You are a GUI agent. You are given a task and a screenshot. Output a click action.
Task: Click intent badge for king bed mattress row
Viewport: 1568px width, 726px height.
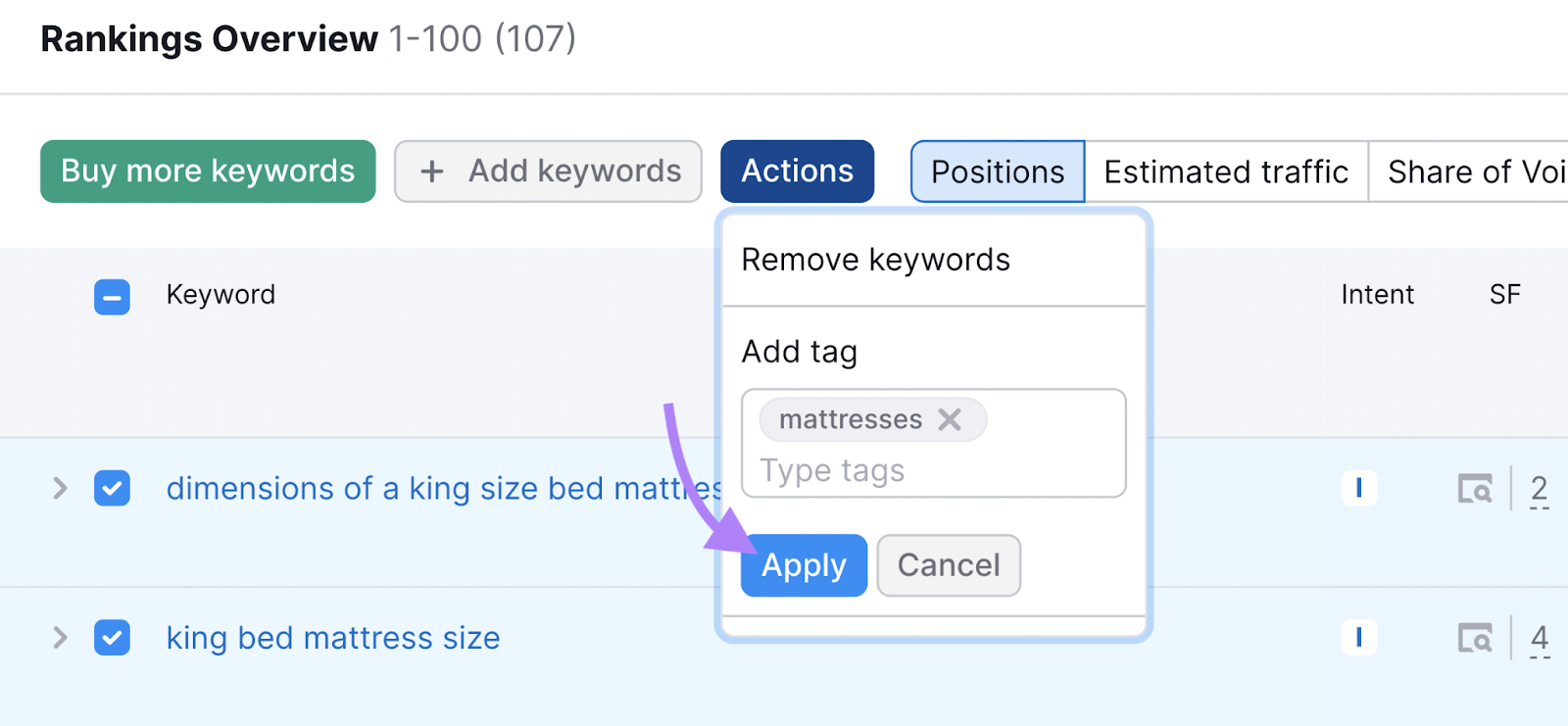coord(1358,638)
